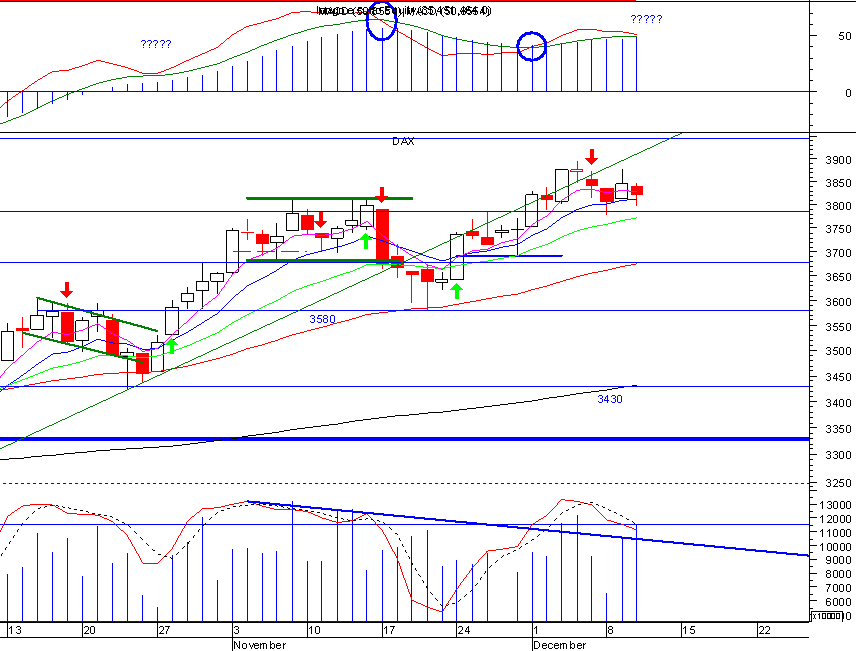Viewport: 856px width, 651px height.
Task: Click the 7000 volume axis label
Action: tap(838, 588)
